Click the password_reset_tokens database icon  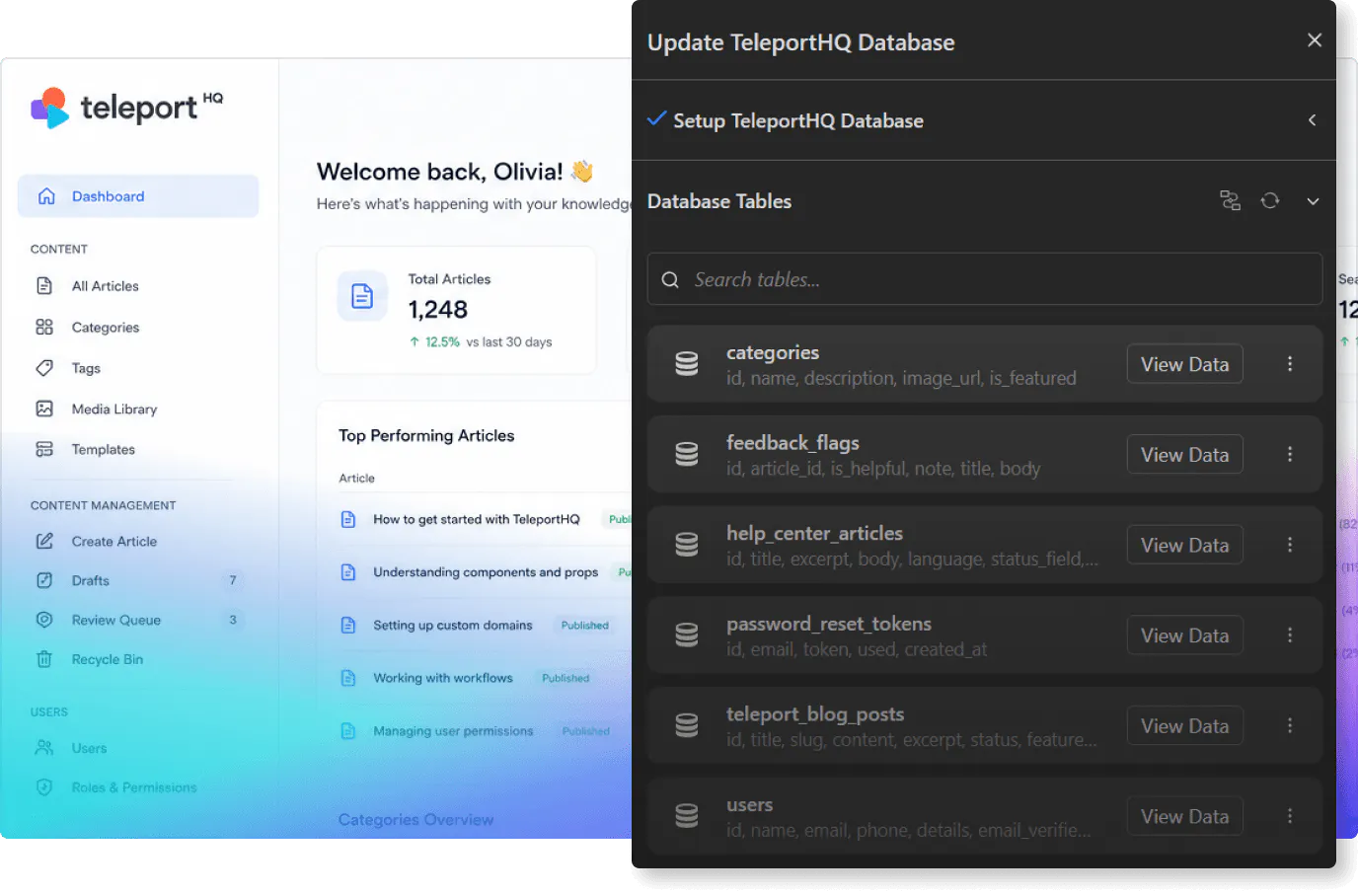687,635
